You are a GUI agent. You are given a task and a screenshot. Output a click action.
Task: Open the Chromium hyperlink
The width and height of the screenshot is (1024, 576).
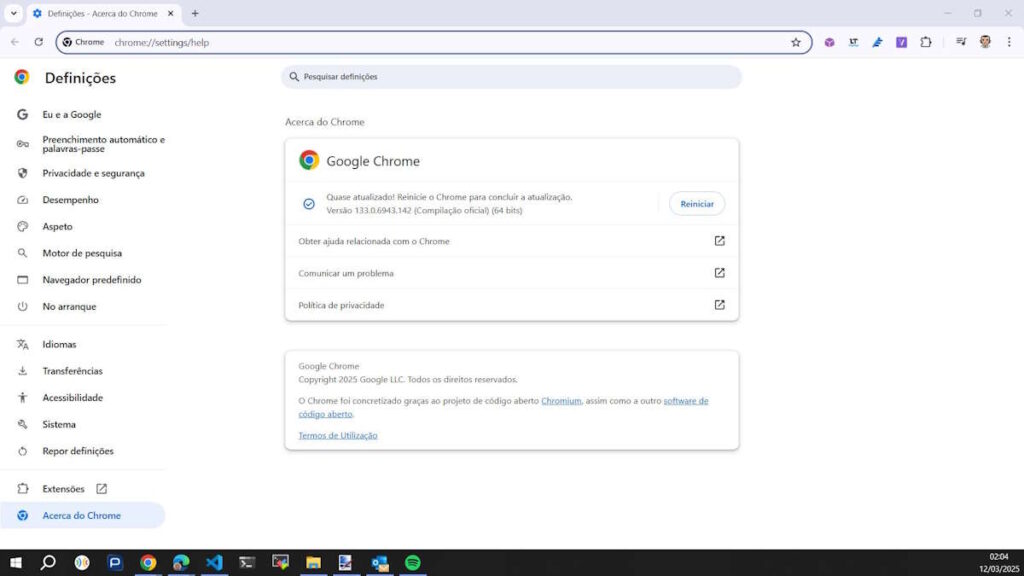tap(561, 401)
